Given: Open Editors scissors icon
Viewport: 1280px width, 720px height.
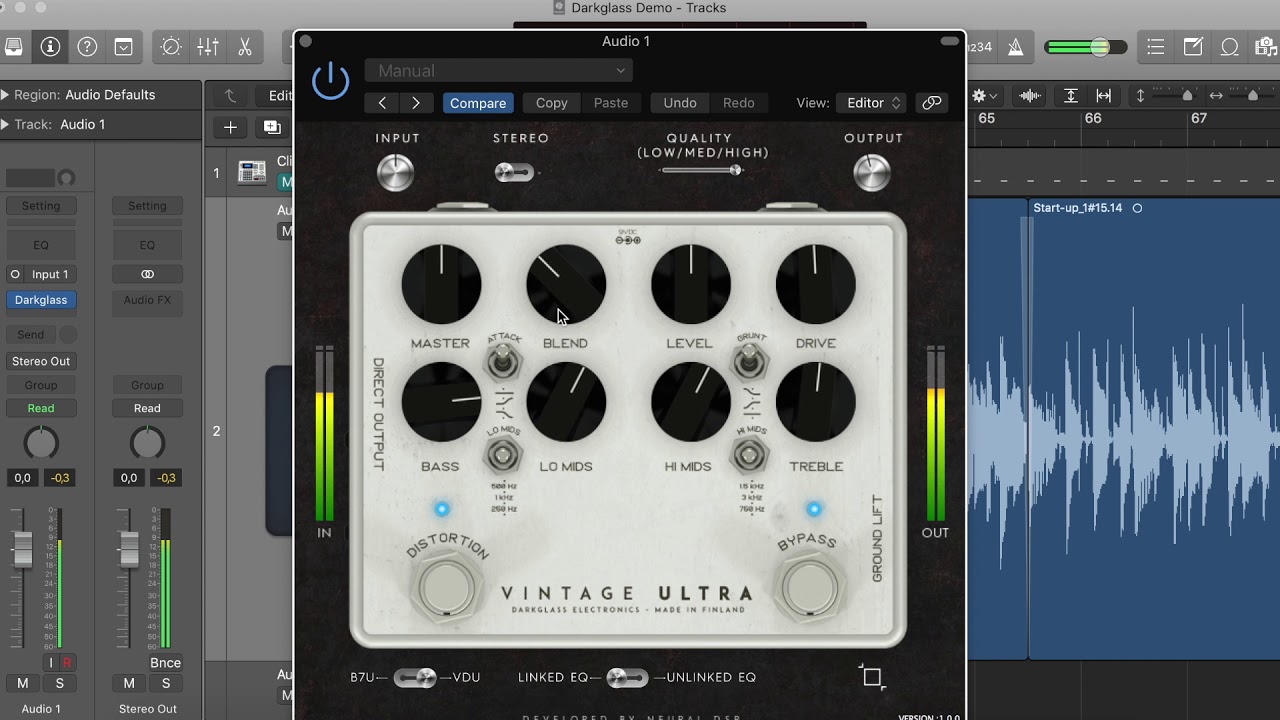Looking at the screenshot, I should pos(245,47).
